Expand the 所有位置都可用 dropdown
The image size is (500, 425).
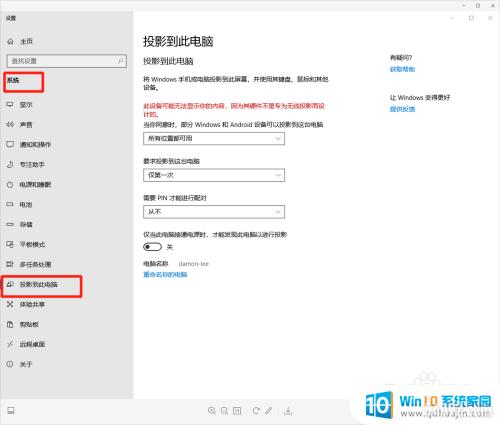pos(214,139)
